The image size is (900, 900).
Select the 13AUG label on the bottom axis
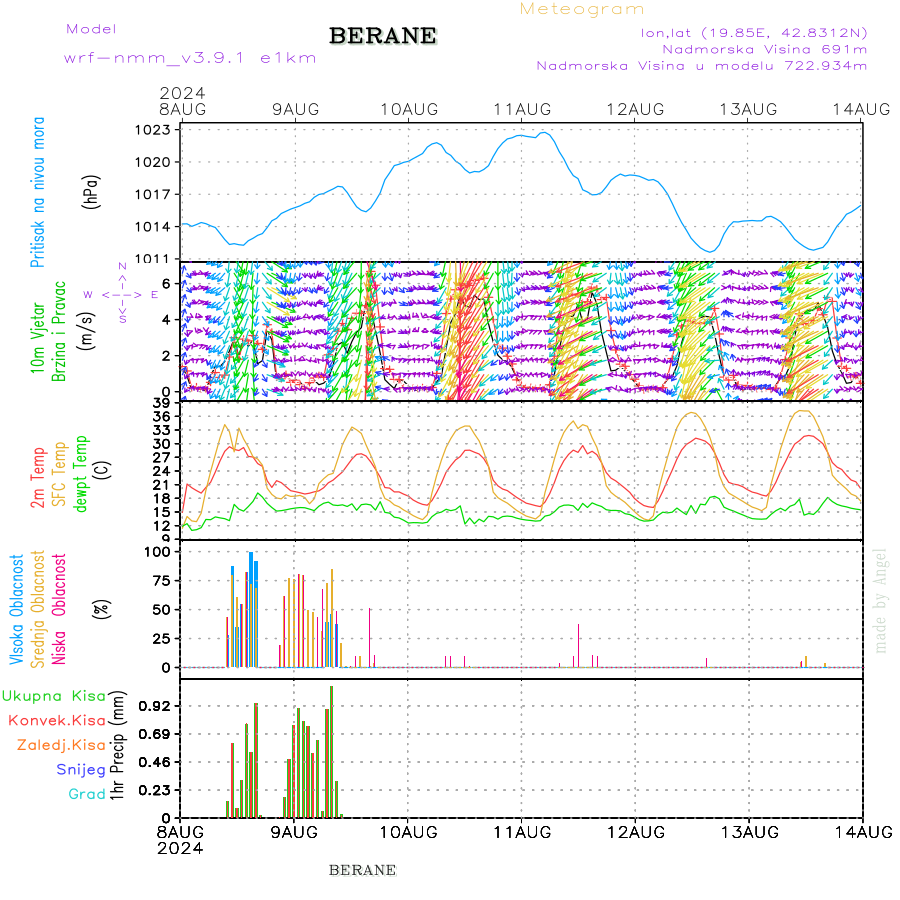749,832
